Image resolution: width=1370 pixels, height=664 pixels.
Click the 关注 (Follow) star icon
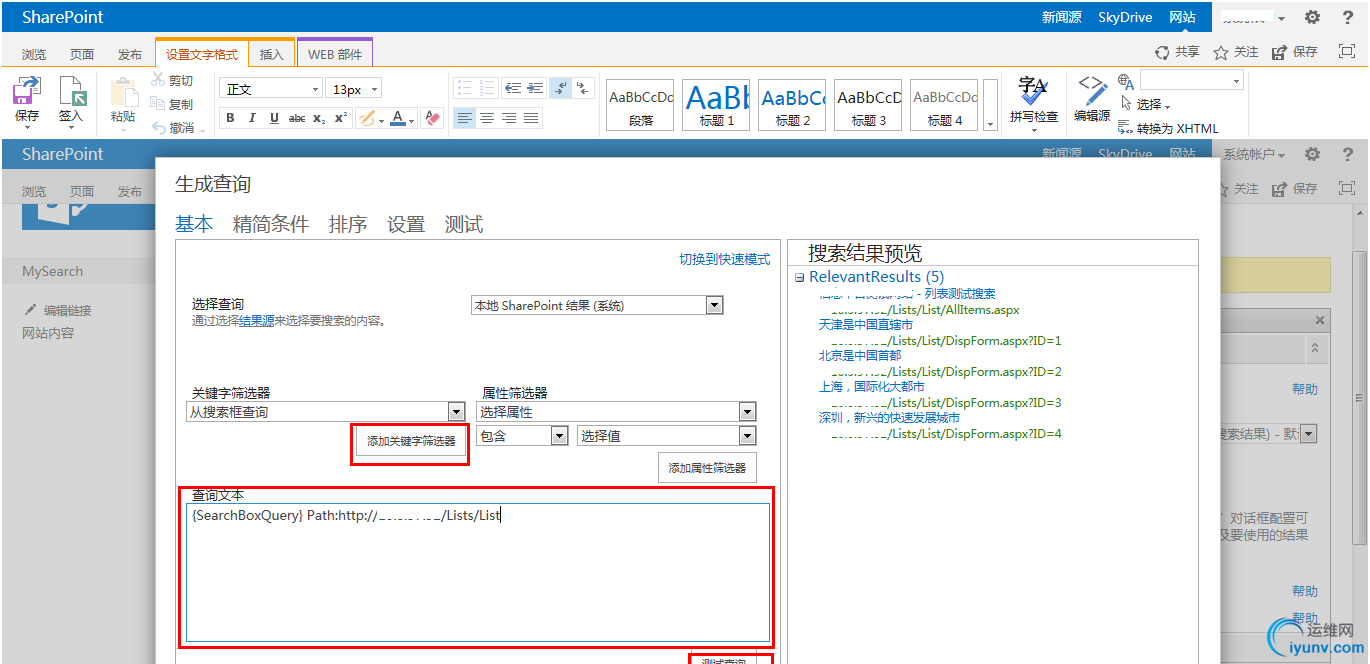tap(1220, 52)
